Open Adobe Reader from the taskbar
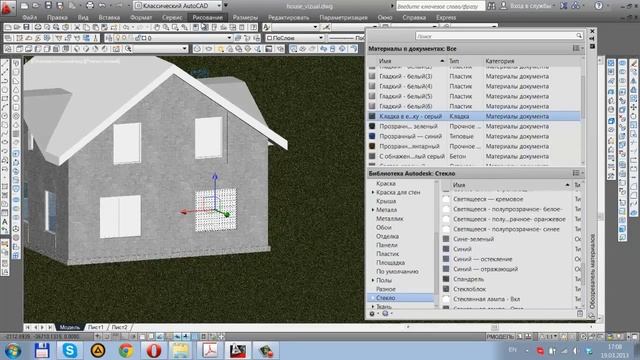Viewport: 640px width, 360px height. 210,350
